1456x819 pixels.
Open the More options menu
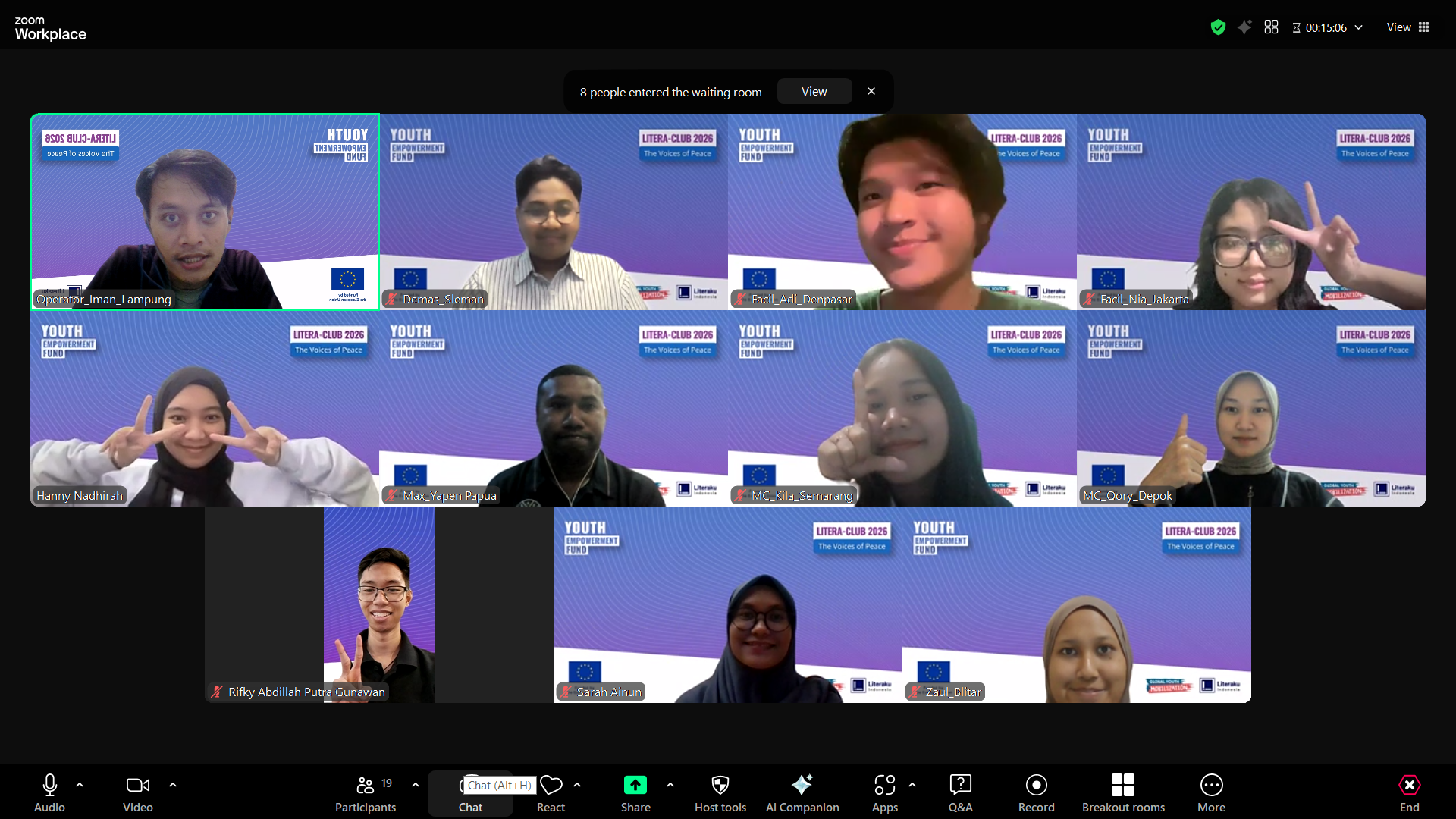point(1211,785)
